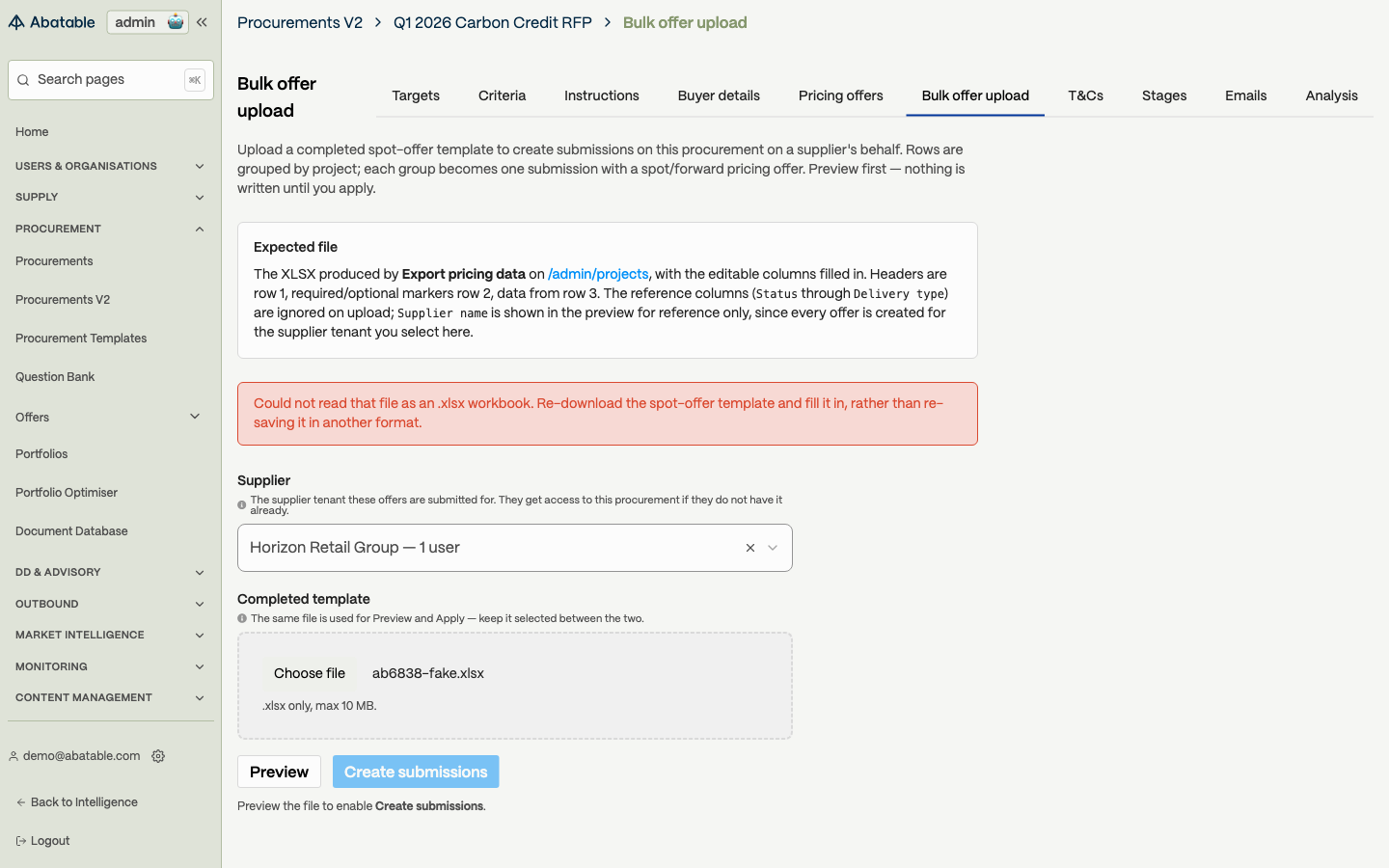The width and height of the screenshot is (1389, 868).
Task: Open the /admin/projects link
Action: 598,274
